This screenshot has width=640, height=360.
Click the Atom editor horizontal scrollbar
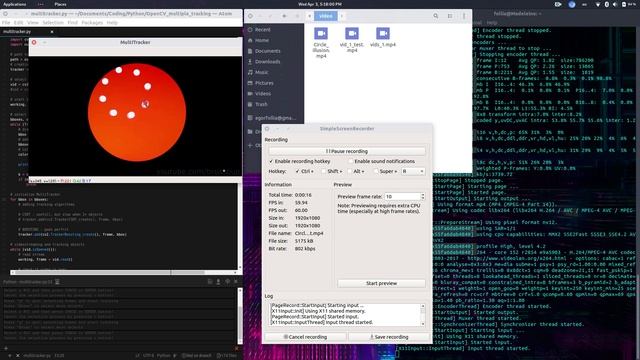click(123, 272)
